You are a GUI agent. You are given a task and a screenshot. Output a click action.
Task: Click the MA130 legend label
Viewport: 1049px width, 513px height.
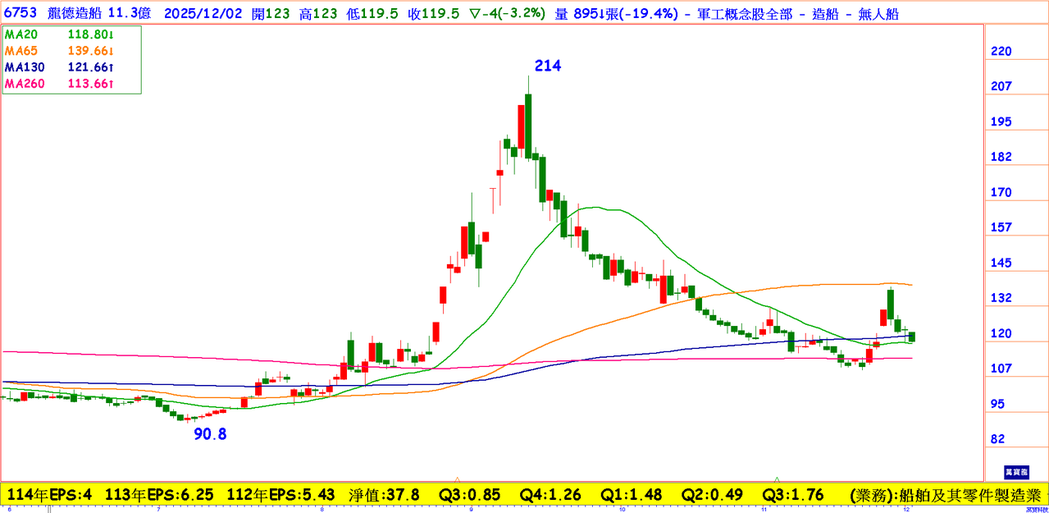(x=26, y=67)
